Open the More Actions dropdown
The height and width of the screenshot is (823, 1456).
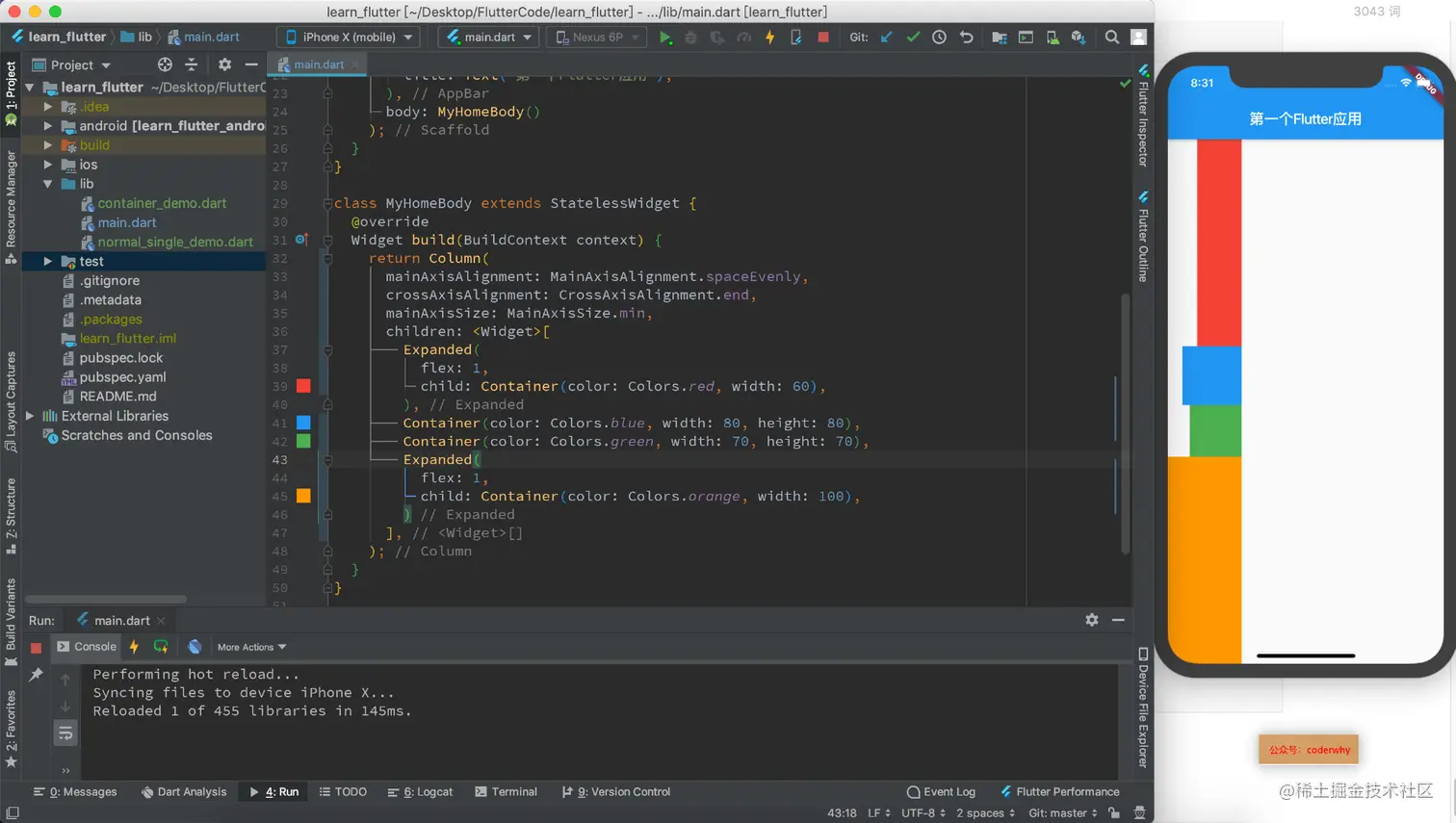point(251,647)
